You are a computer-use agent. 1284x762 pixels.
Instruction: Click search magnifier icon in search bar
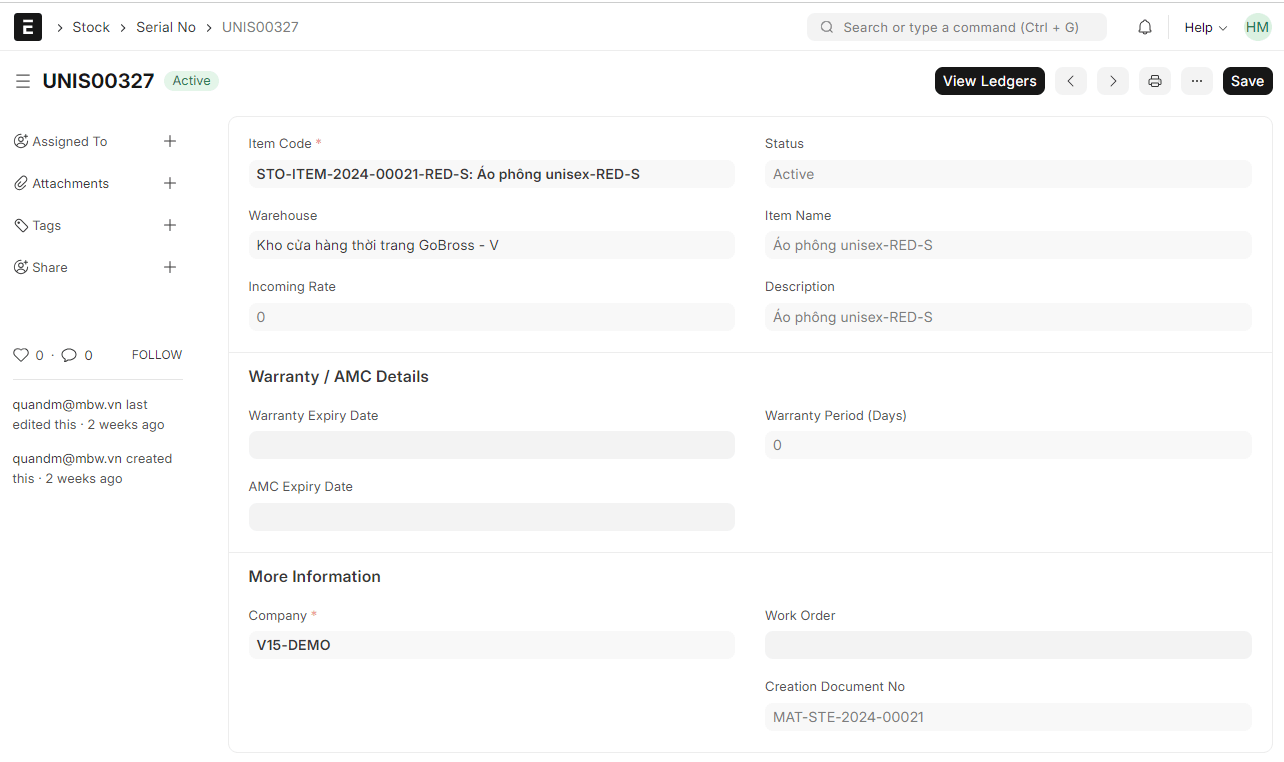point(827,27)
